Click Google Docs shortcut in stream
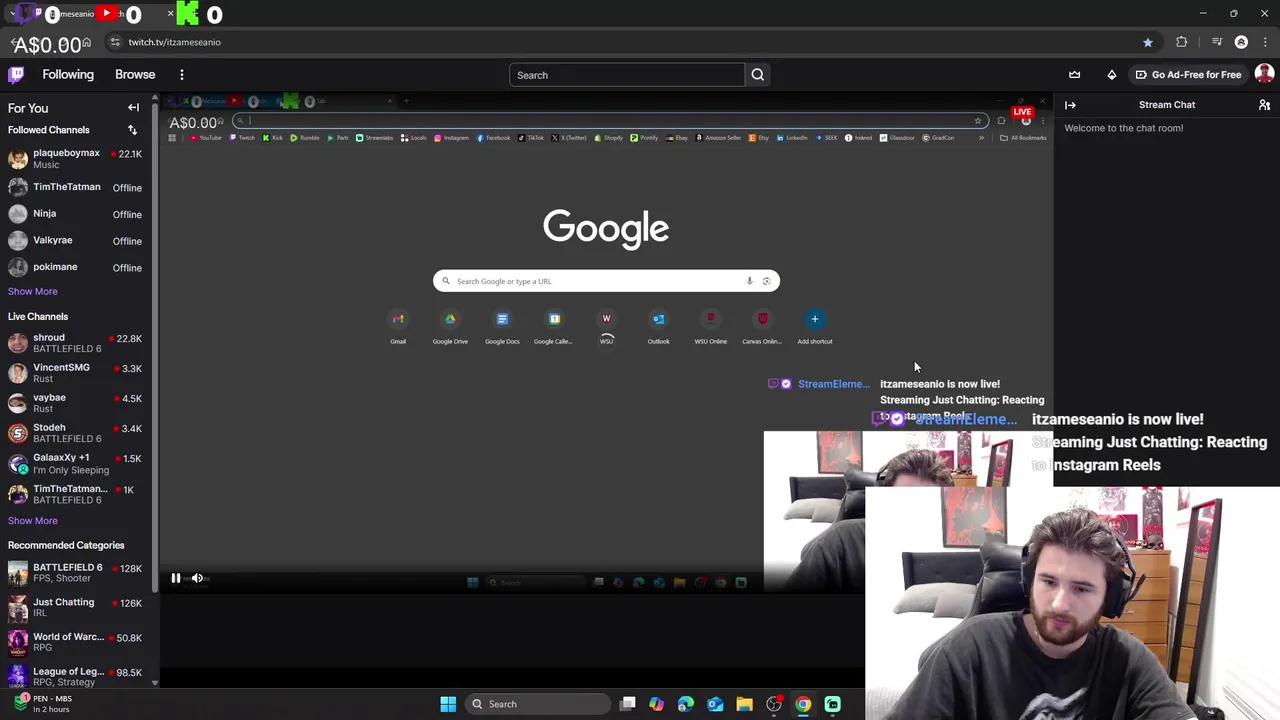This screenshot has height=720, width=1280. tap(502, 327)
